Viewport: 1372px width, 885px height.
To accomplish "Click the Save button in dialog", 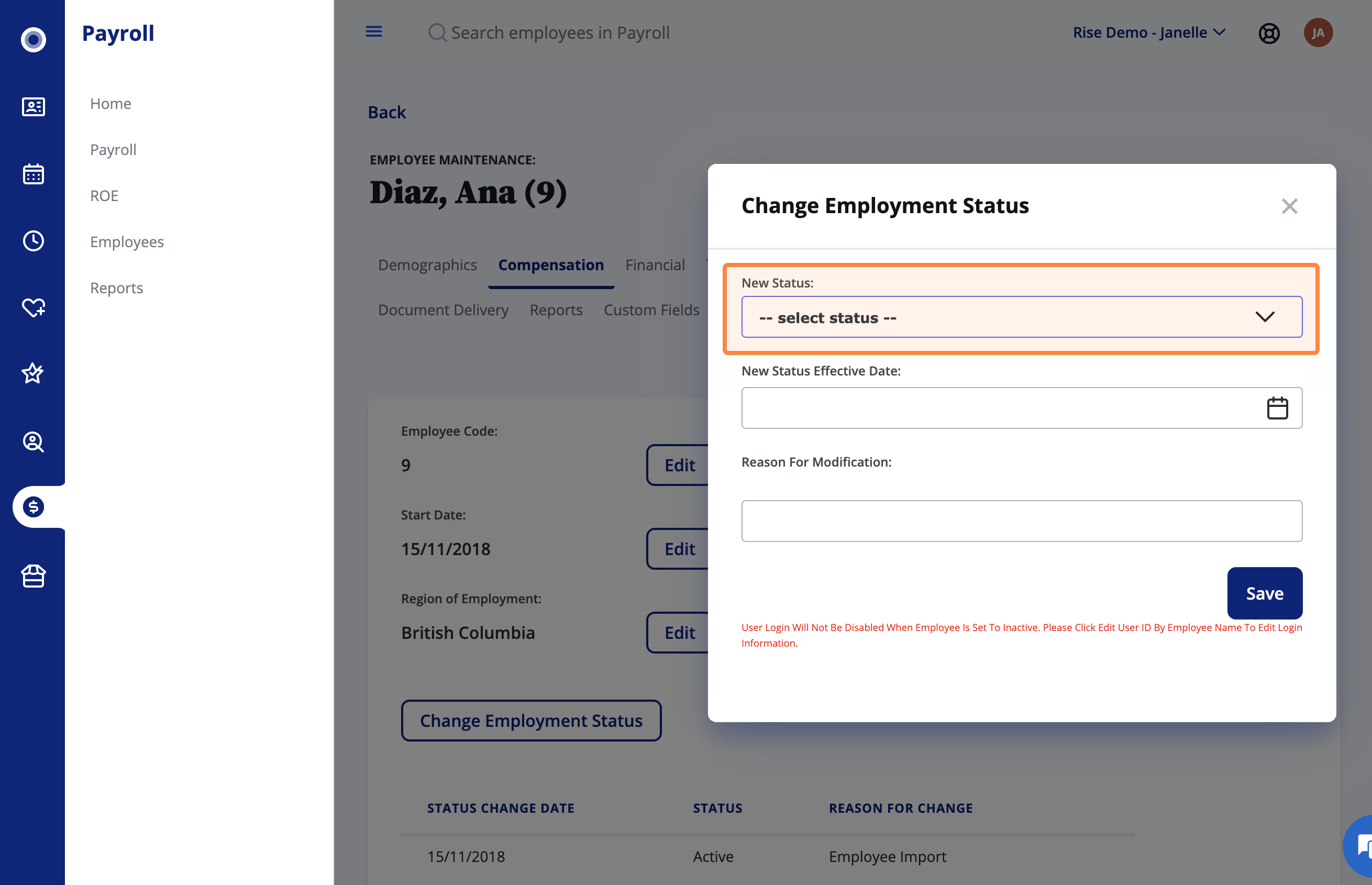I will click(1265, 594).
